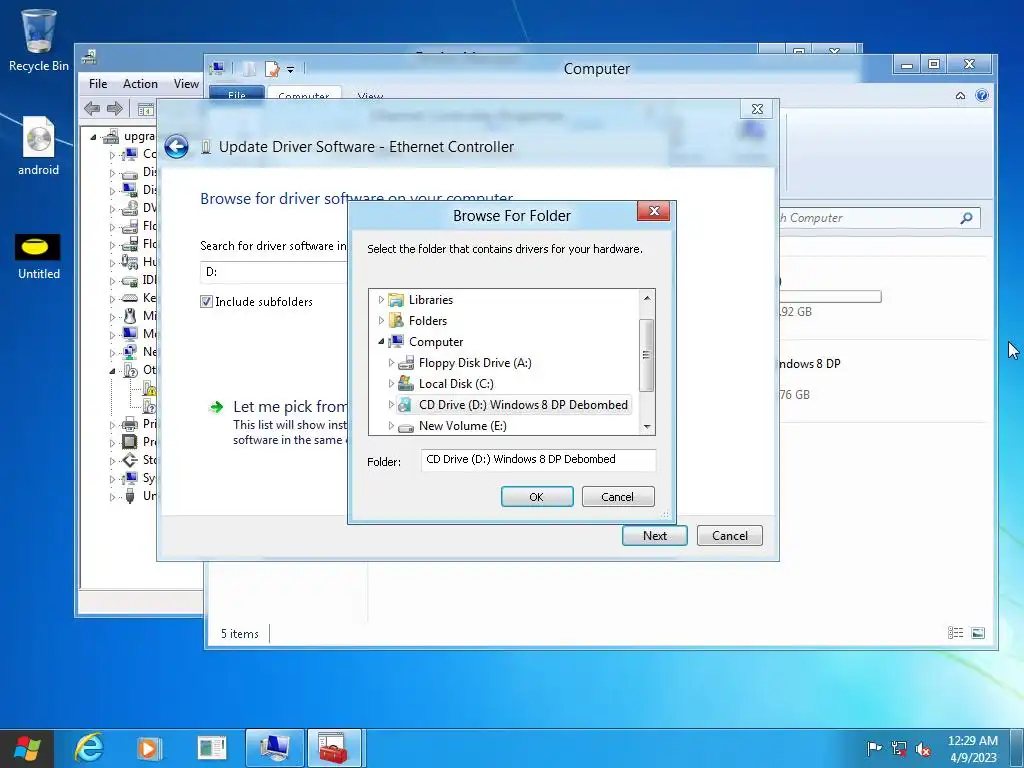This screenshot has height=768, width=1024.
Task: Open File menu in Device Manager
Action: [98, 84]
